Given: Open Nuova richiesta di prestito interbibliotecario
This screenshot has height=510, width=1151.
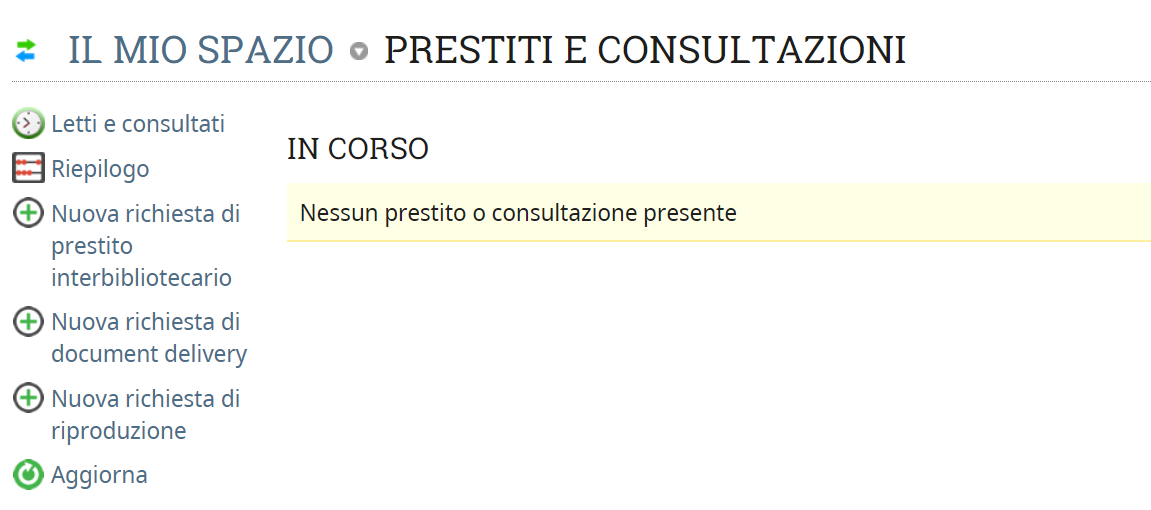Looking at the screenshot, I should pos(145,245).
